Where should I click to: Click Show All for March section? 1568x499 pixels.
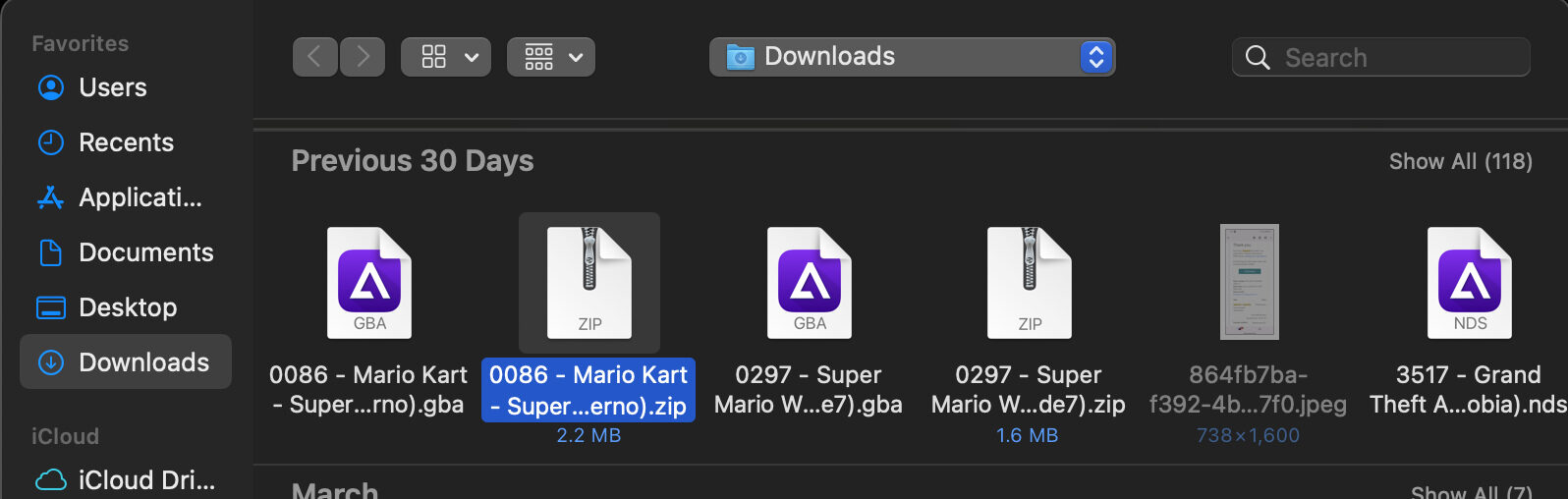1470,491
